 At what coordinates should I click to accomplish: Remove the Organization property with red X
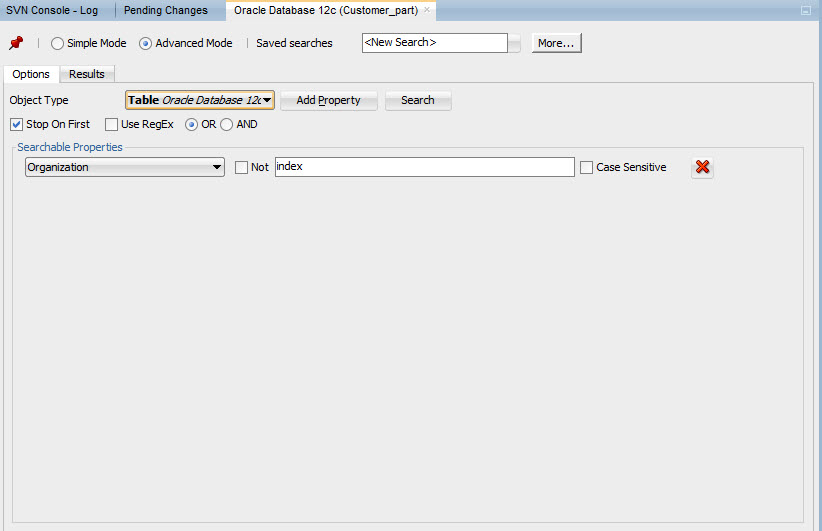702,168
